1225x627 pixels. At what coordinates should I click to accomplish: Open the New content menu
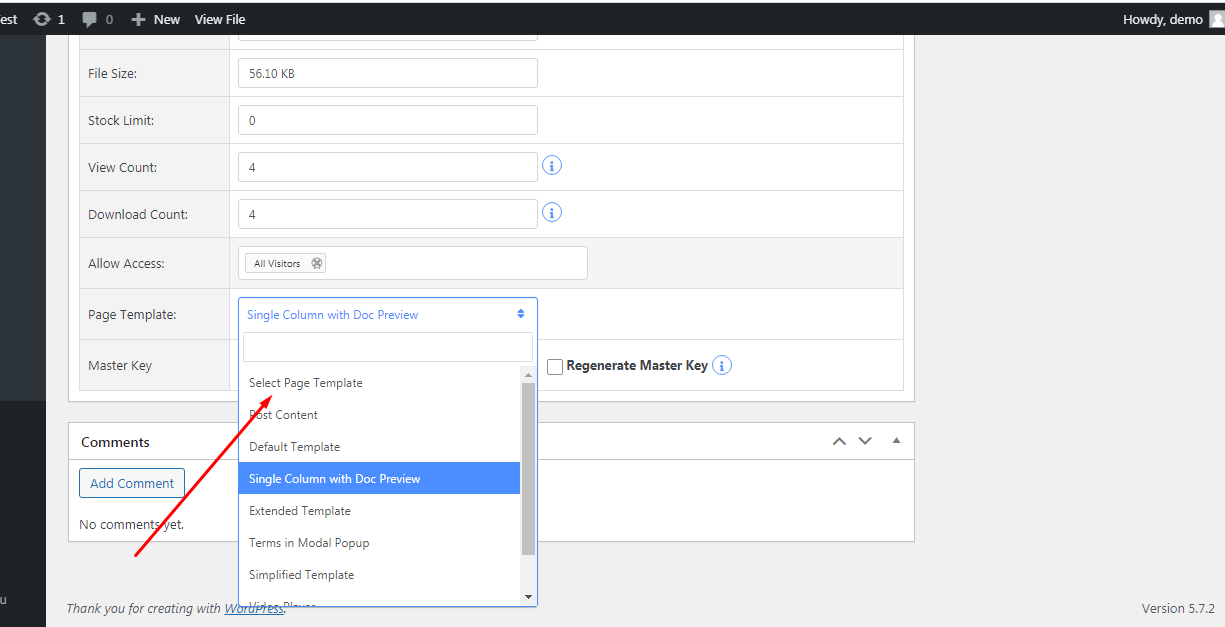[156, 19]
